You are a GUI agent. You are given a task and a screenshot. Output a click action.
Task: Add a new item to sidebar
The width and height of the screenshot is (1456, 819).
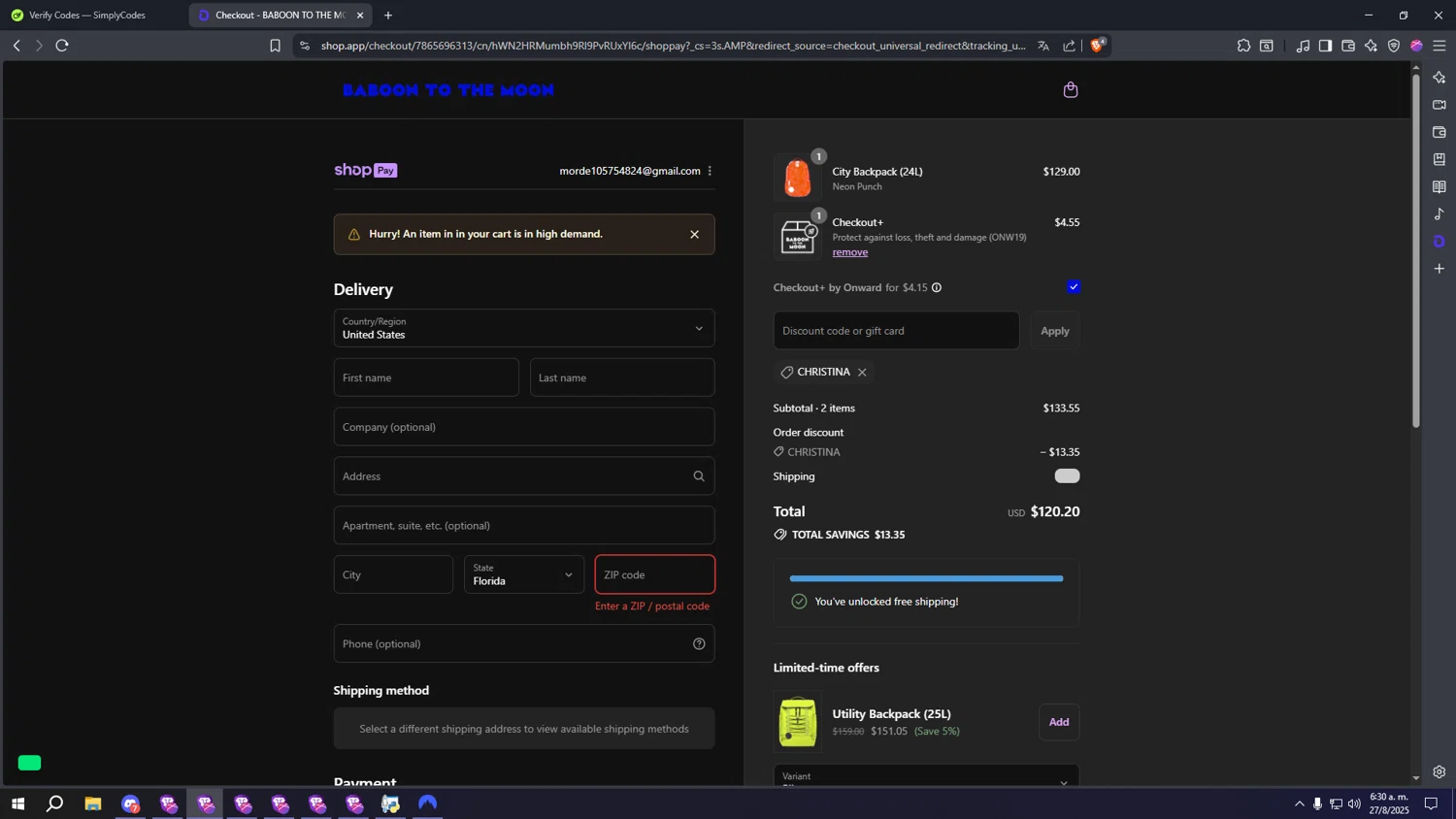click(1439, 269)
